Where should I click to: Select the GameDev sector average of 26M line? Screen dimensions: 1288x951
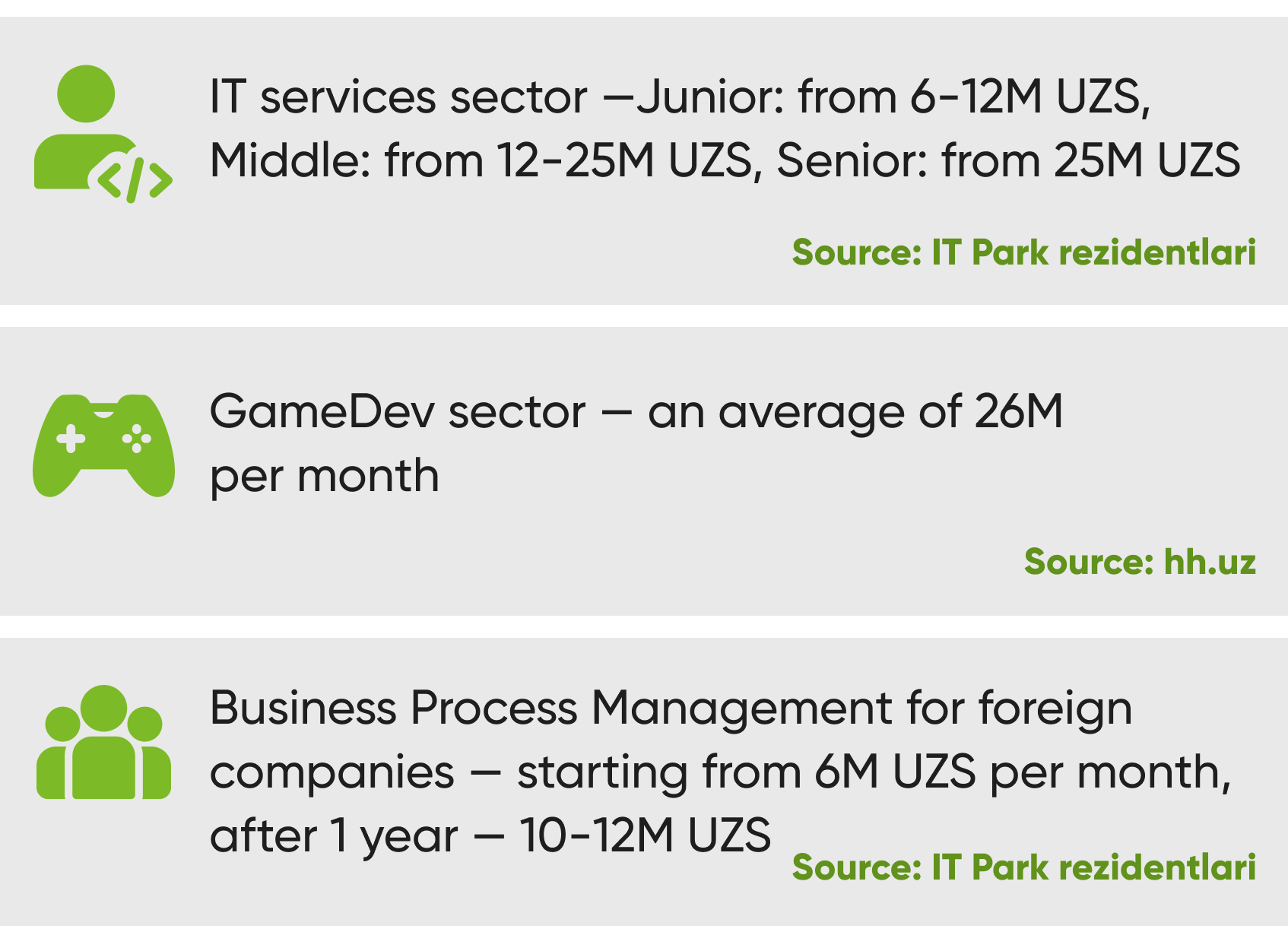click(x=636, y=412)
